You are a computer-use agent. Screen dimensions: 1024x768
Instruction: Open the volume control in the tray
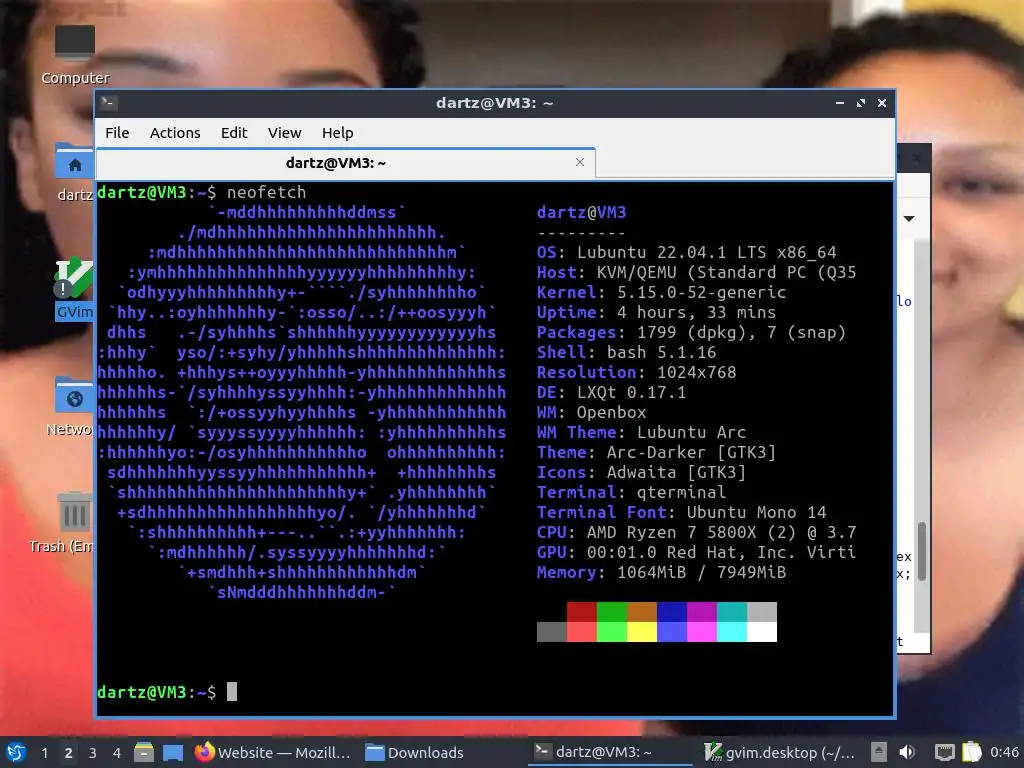pyautogui.click(x=907, y=752)
